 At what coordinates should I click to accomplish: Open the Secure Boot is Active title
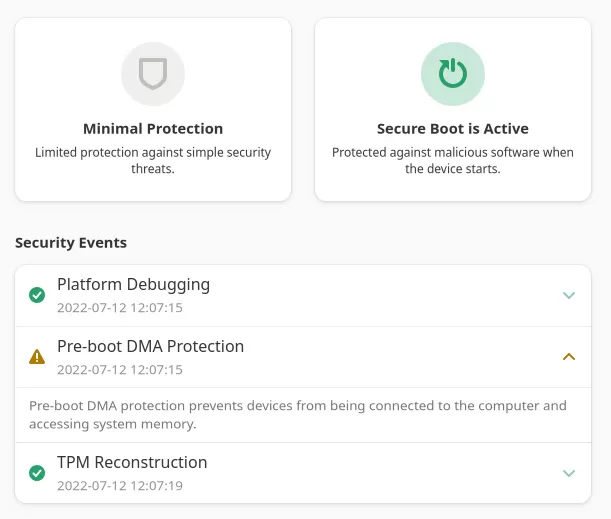click(x=453, y=129)
